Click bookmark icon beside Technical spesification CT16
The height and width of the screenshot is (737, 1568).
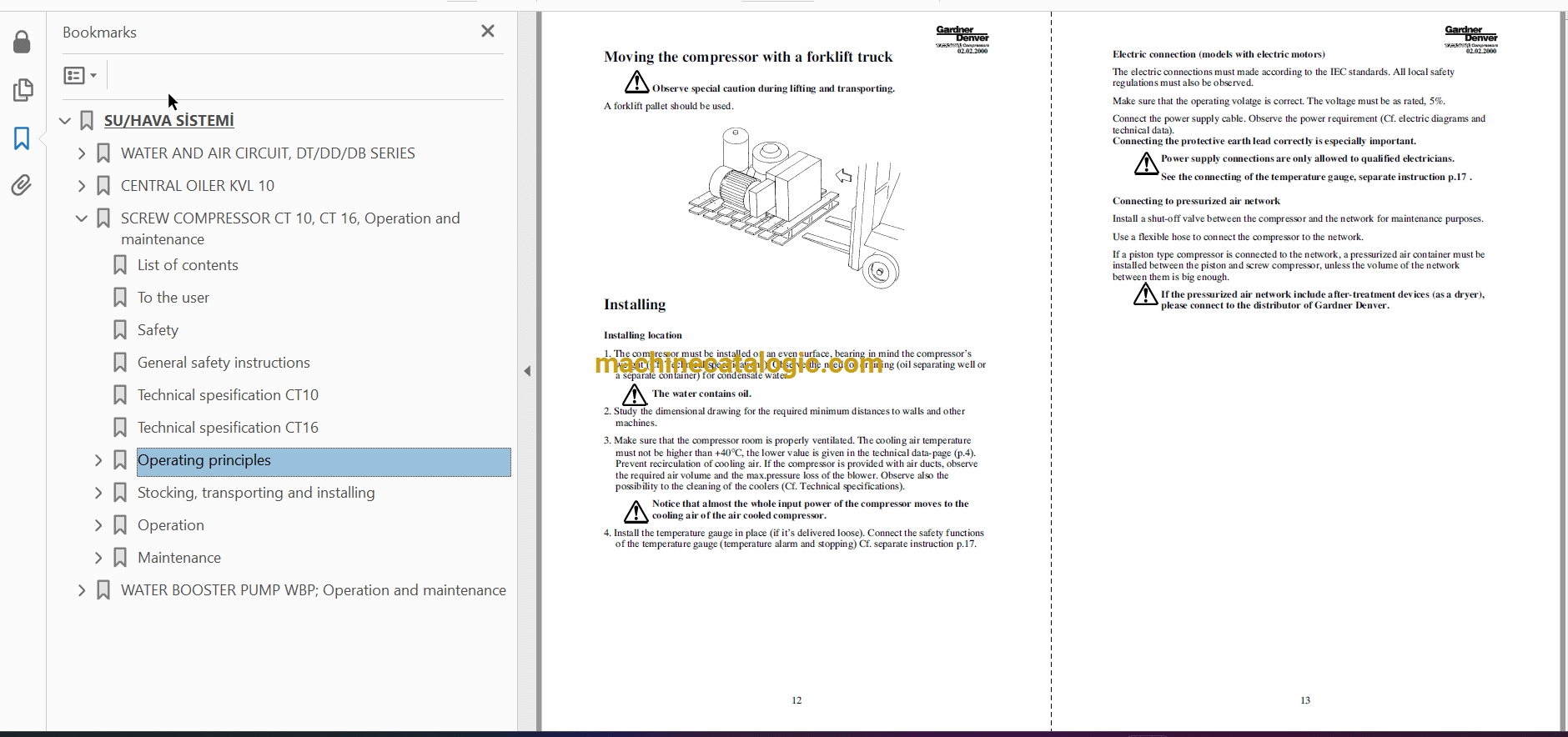click(120, 428)
